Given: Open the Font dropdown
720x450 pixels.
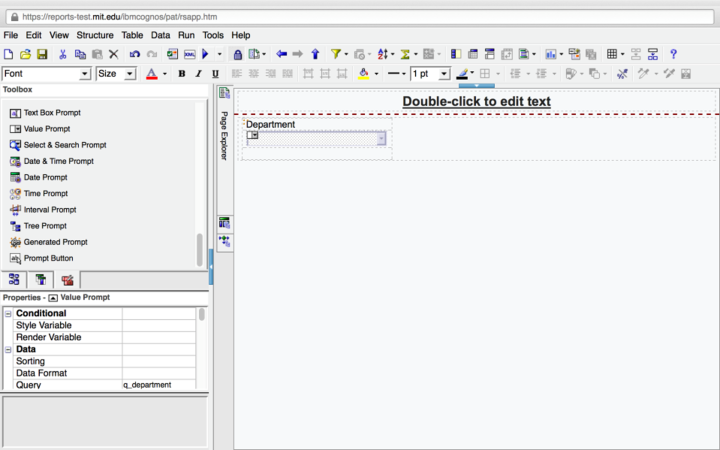Looking at the screenshot, I should pos(84,74).
